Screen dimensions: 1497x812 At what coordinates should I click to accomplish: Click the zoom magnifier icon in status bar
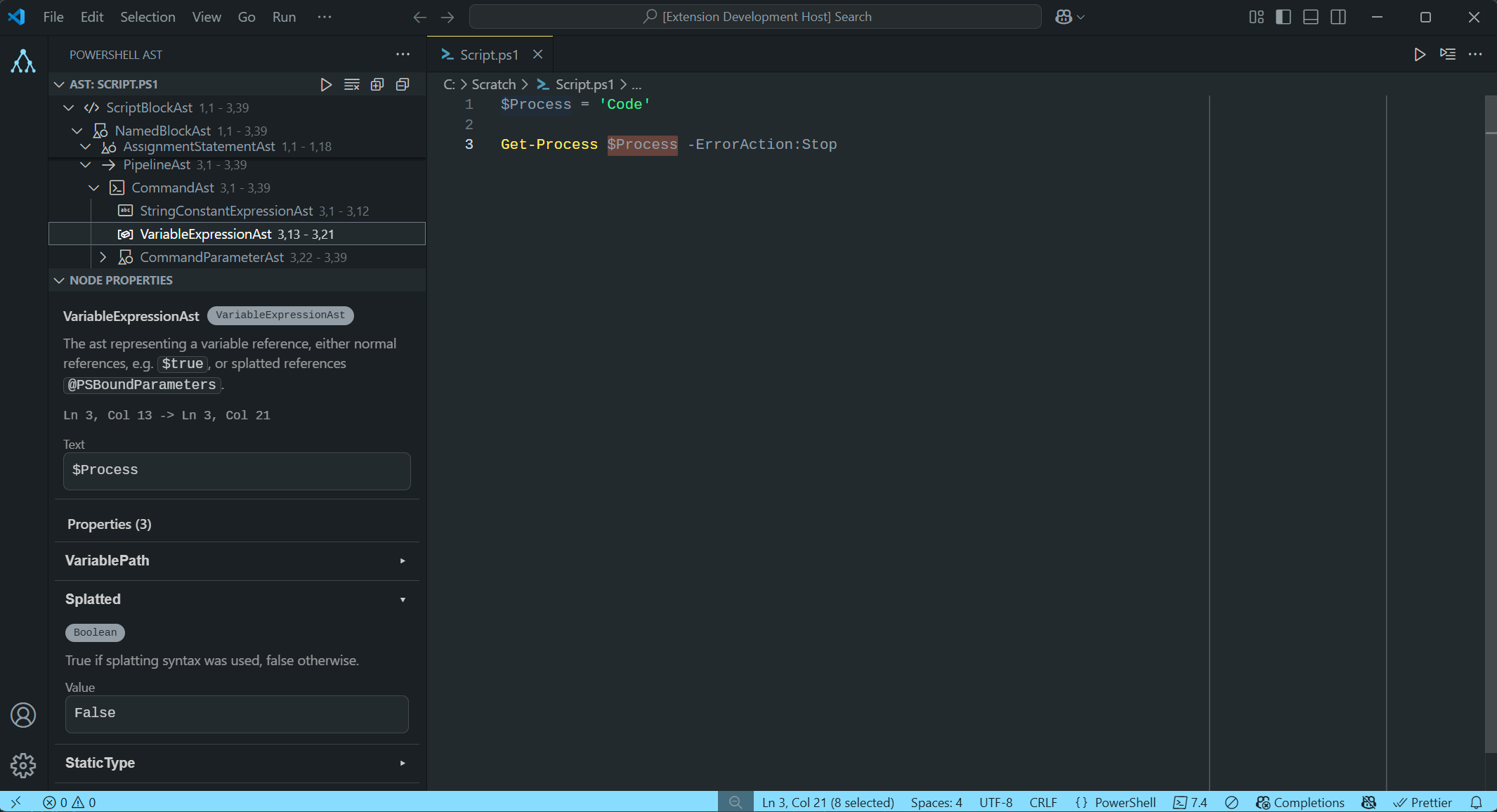tap(736, 802)
